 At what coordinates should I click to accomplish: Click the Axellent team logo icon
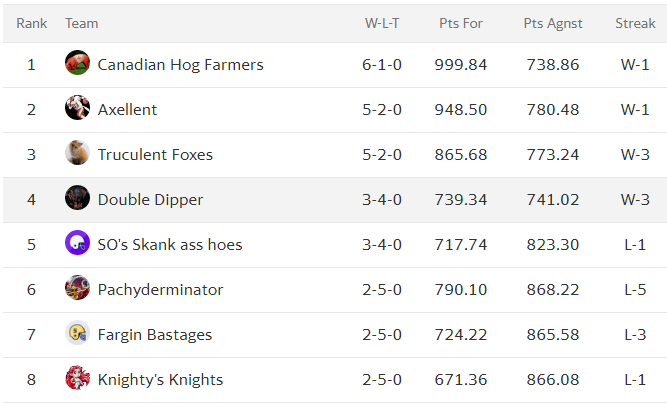77,108
